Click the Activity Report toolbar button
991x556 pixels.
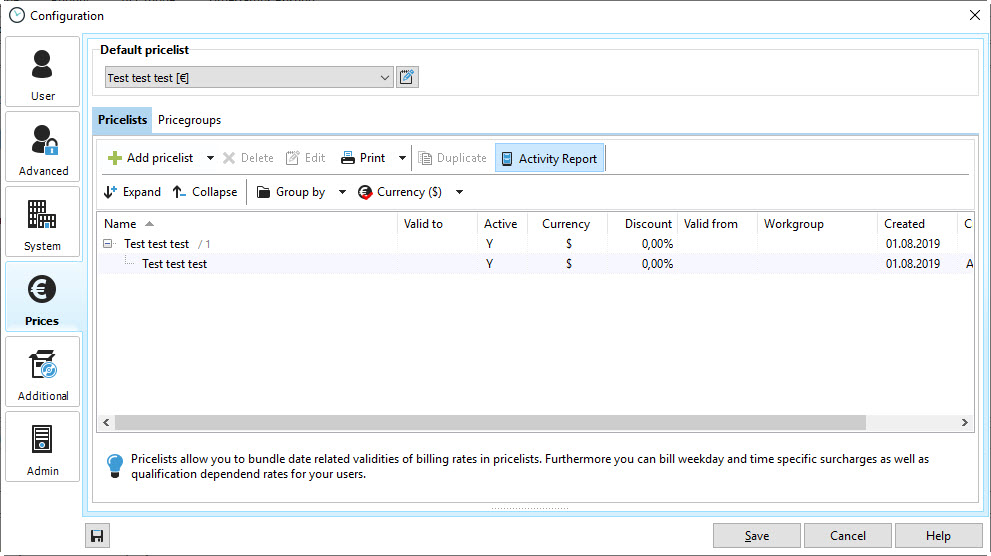click(x=549, y=158)
